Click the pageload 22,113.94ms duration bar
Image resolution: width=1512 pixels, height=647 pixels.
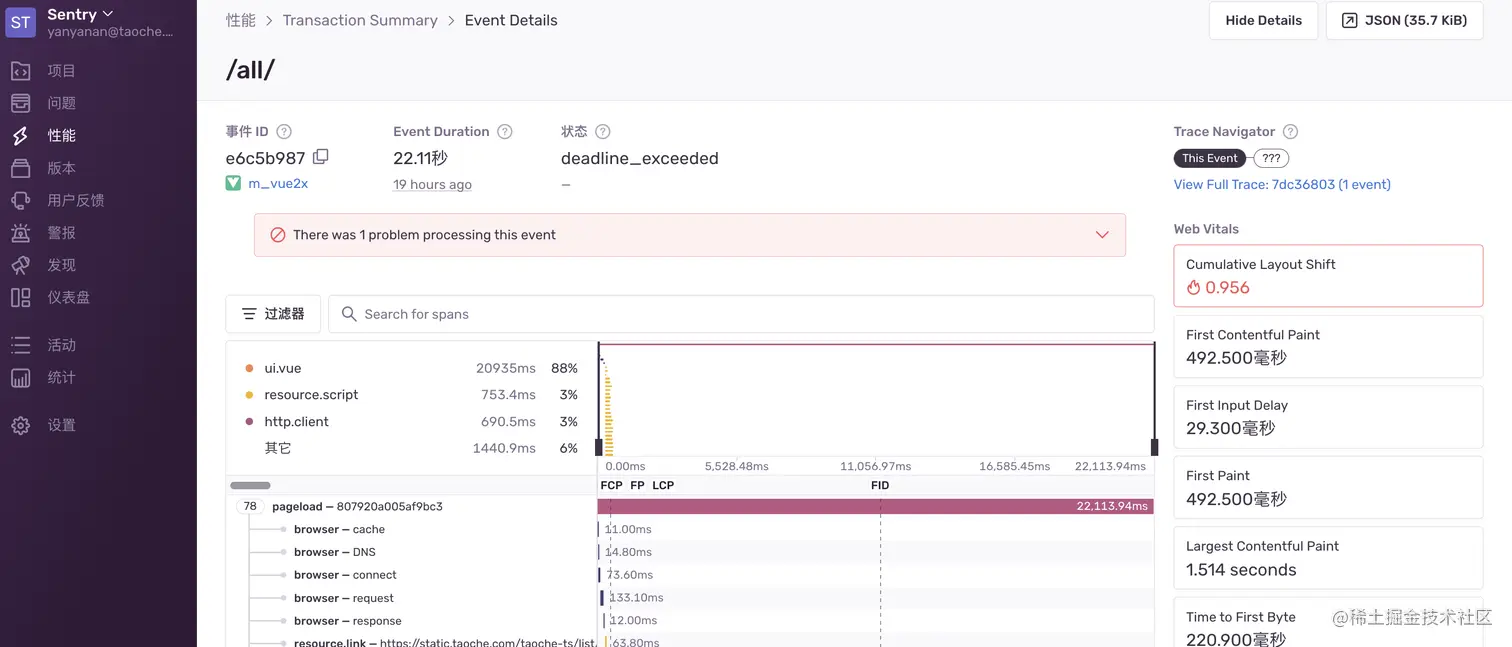click(x=875, y=507)
